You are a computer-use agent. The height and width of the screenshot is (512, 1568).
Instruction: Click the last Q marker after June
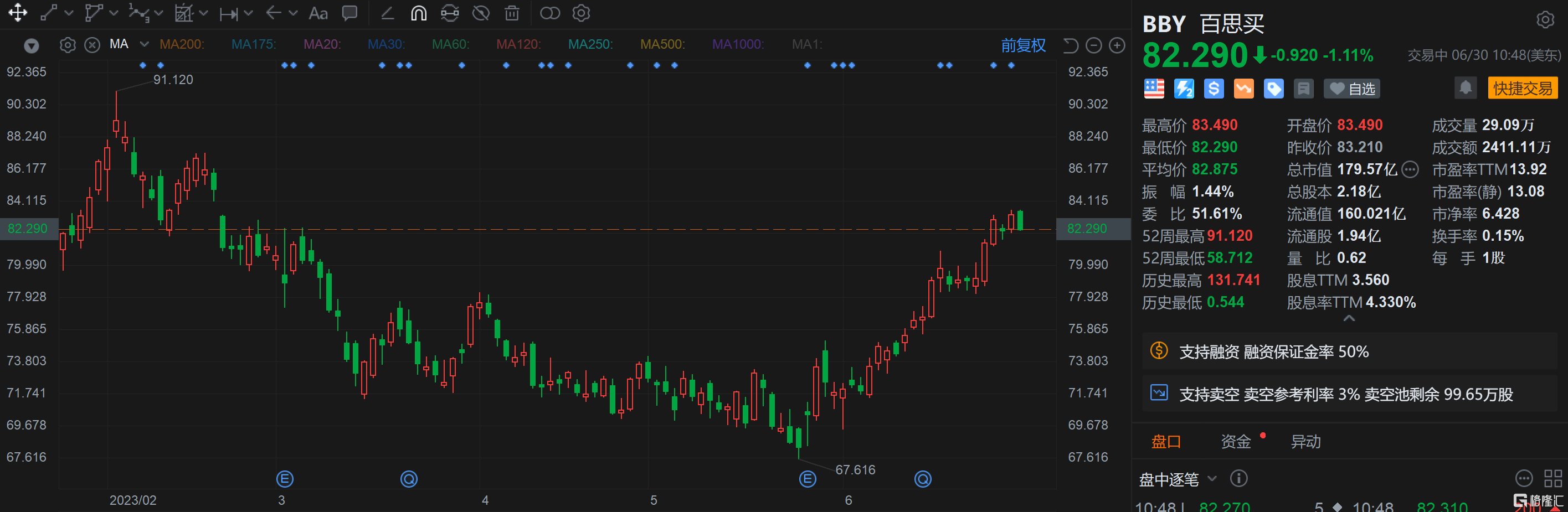923,479
